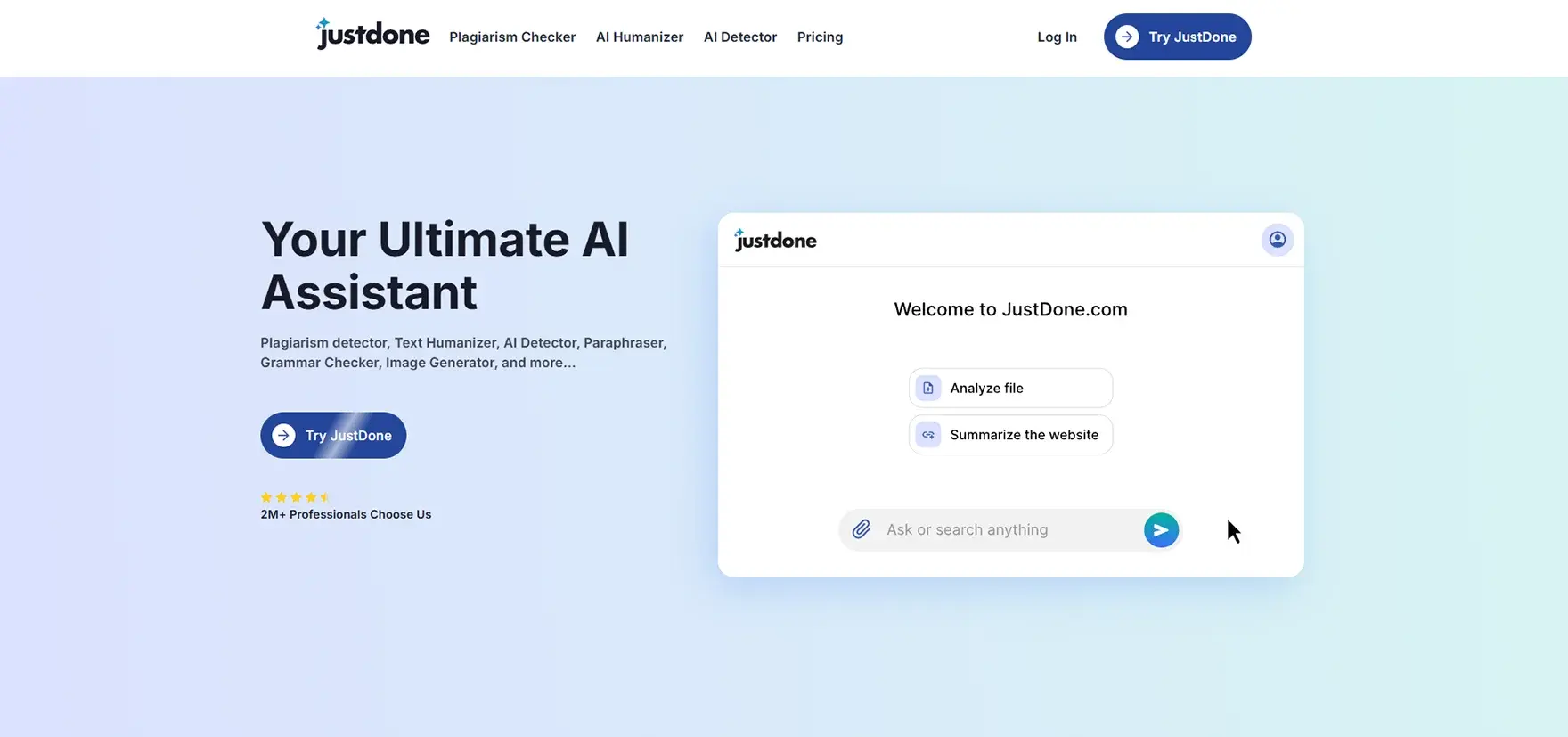Click the Your Ultimate AI Assistant headline
The image size is (1568, 737).
pos(445,266)
